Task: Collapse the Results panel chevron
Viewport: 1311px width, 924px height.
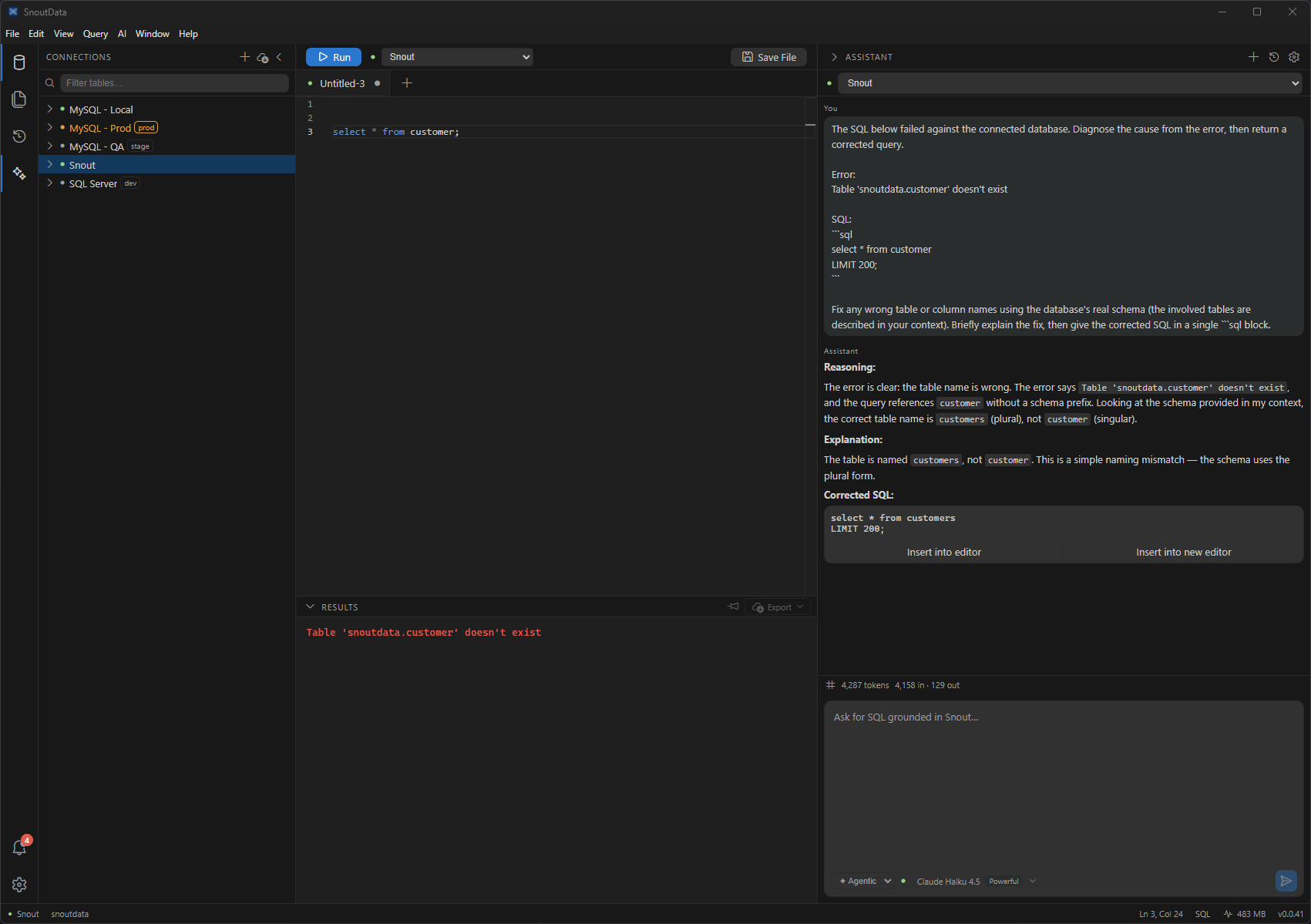Action: tap(311, 607)
